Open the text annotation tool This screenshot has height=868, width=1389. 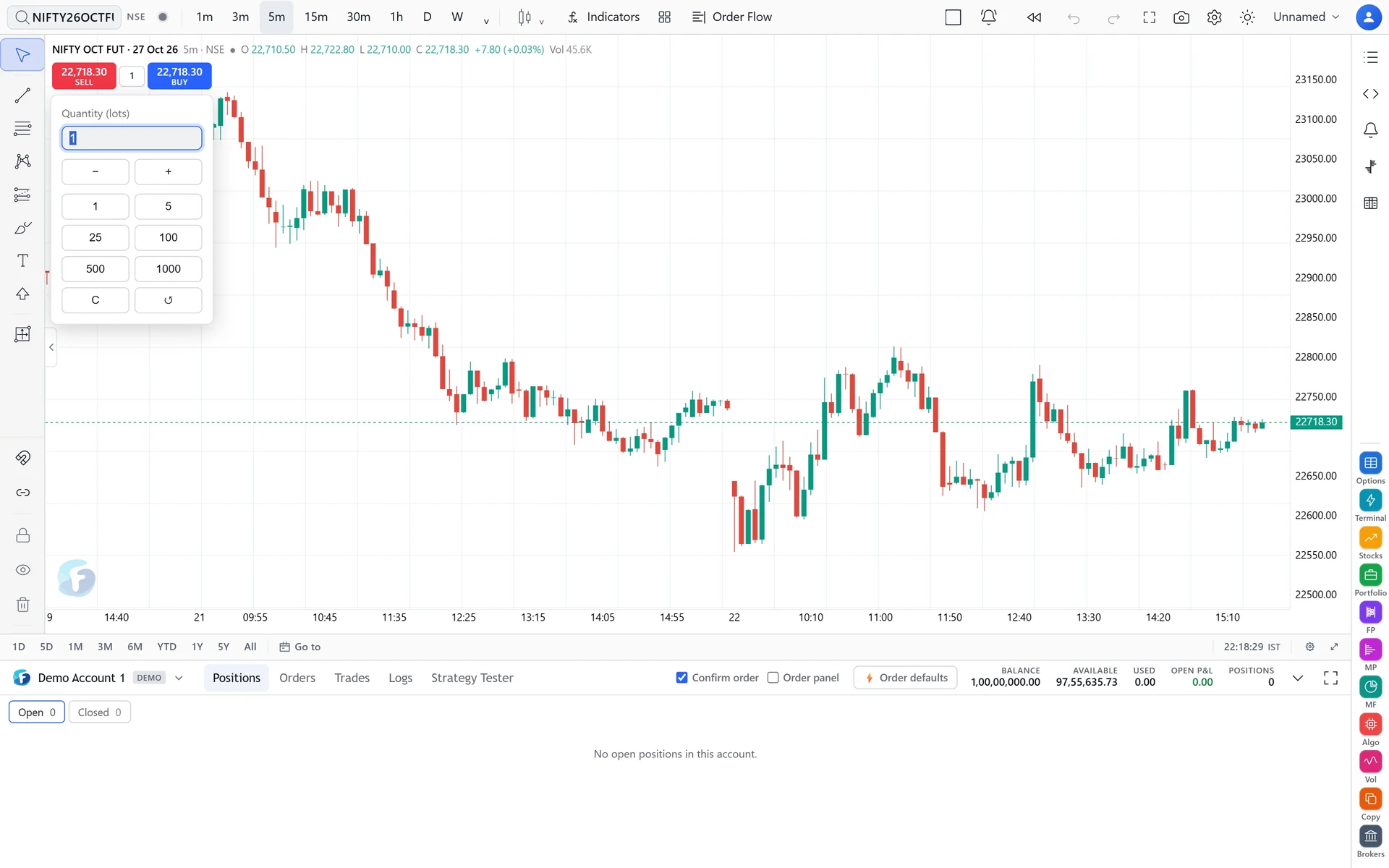22,260
